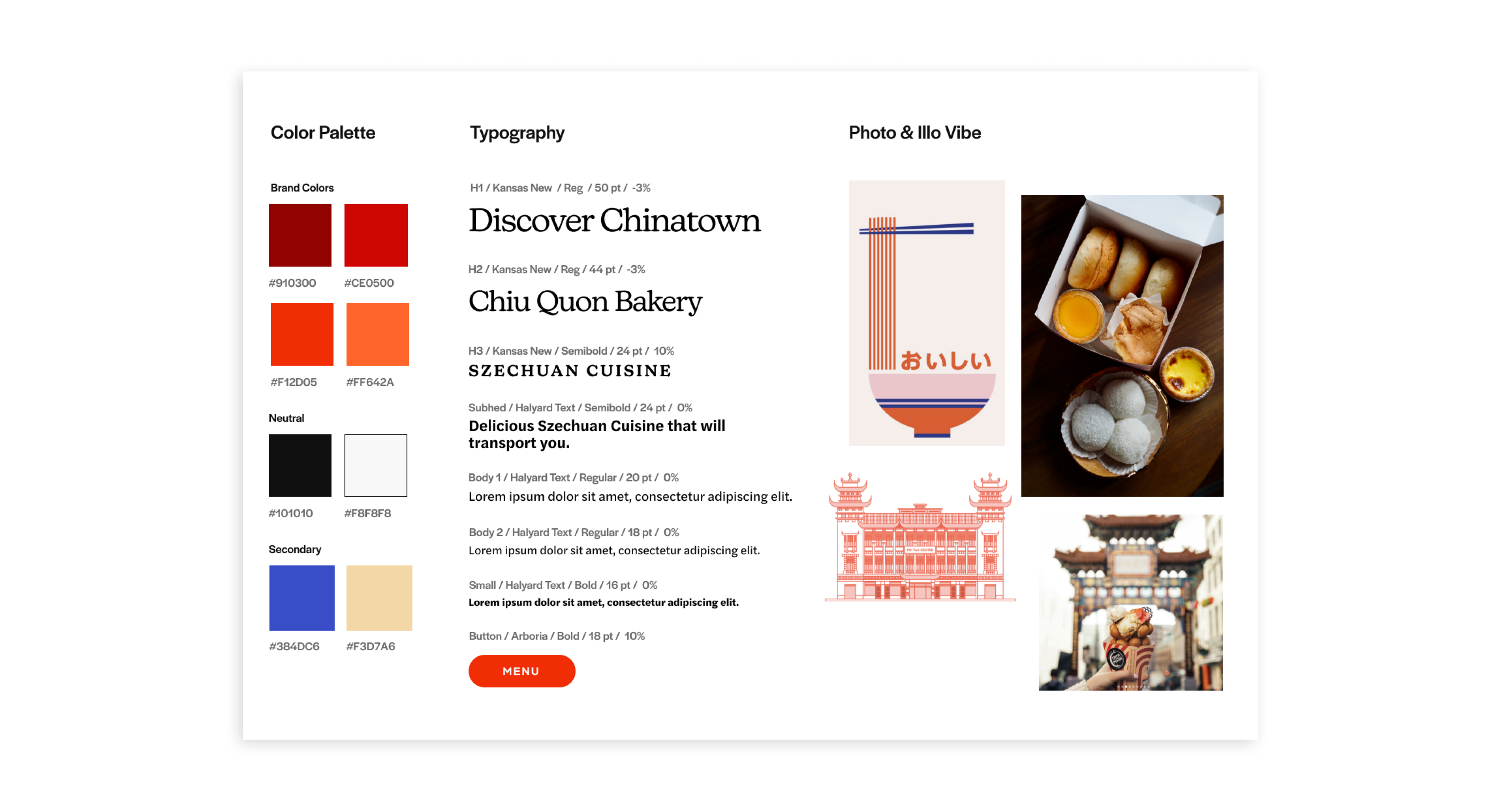Click the Delicious Szechuan Cuisine subhead text

click(x=597, y=434)
